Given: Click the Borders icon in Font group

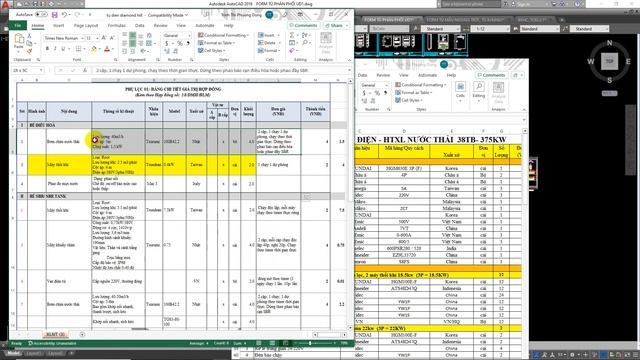Looking at the screenshot, I should pyautogui.click(x=78, y=49).
